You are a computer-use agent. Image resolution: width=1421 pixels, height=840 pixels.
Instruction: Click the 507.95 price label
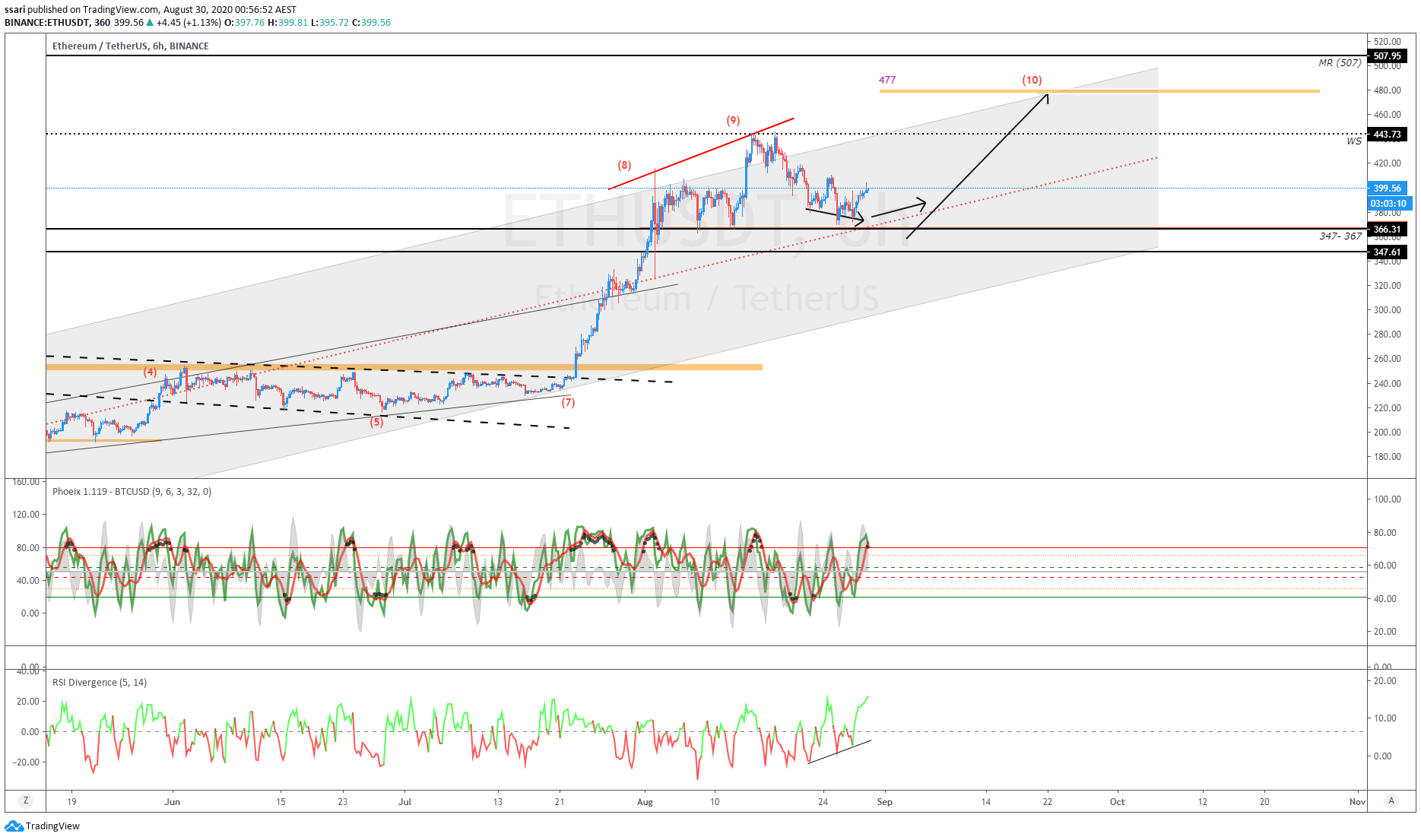tap(1387, 55)
